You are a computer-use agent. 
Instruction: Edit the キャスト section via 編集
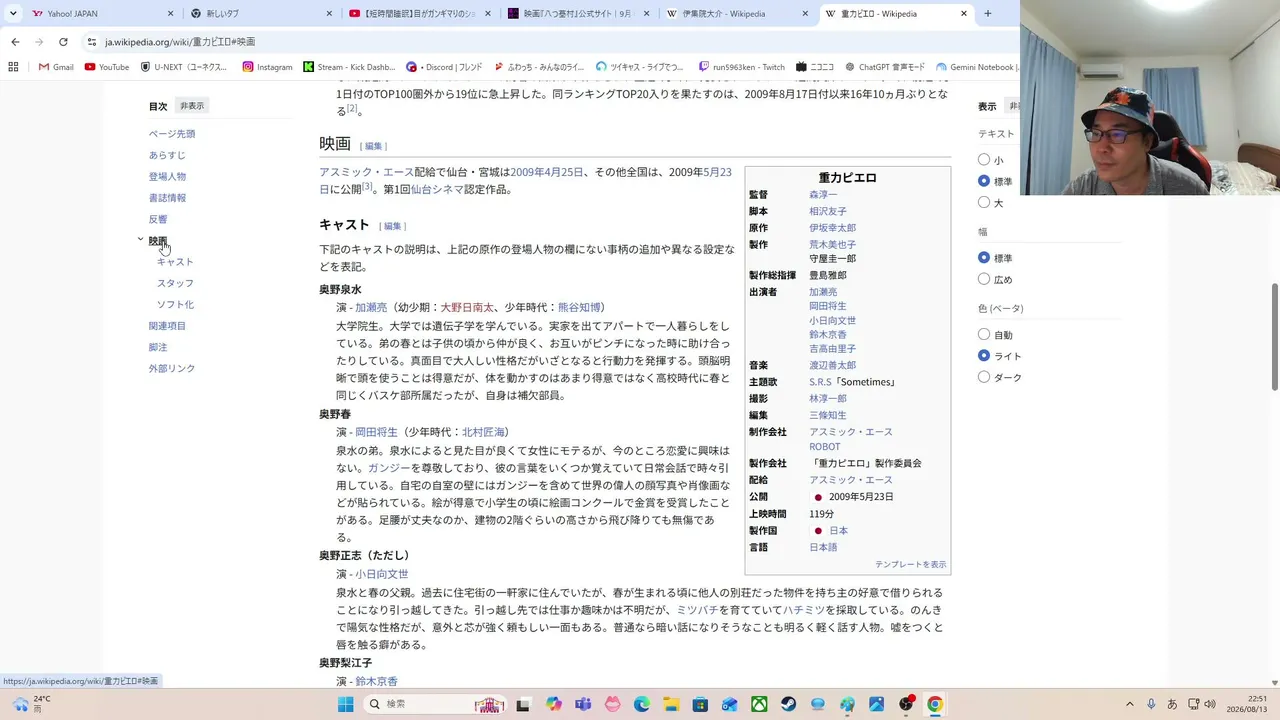392,226
